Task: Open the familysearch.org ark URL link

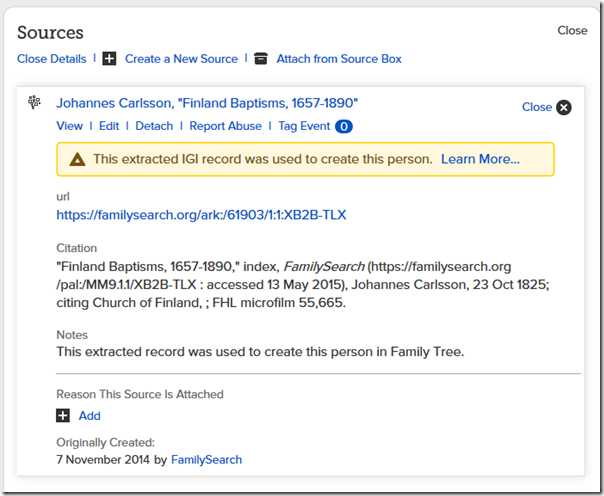Action: [201, 215]
